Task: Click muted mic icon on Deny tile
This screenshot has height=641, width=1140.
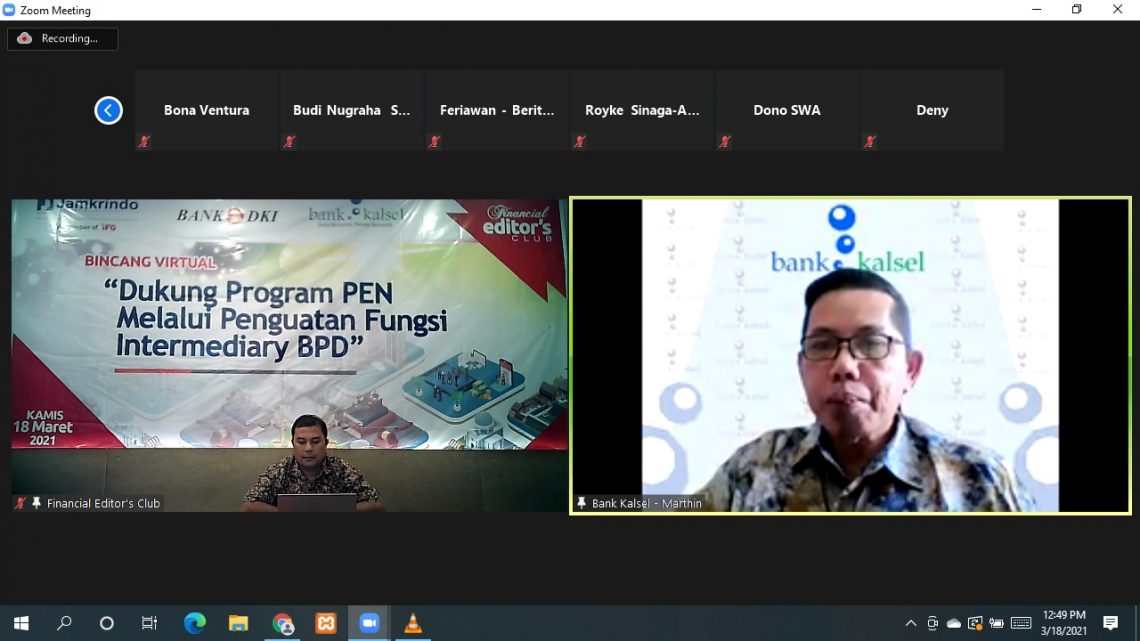Action: point(870,142)
